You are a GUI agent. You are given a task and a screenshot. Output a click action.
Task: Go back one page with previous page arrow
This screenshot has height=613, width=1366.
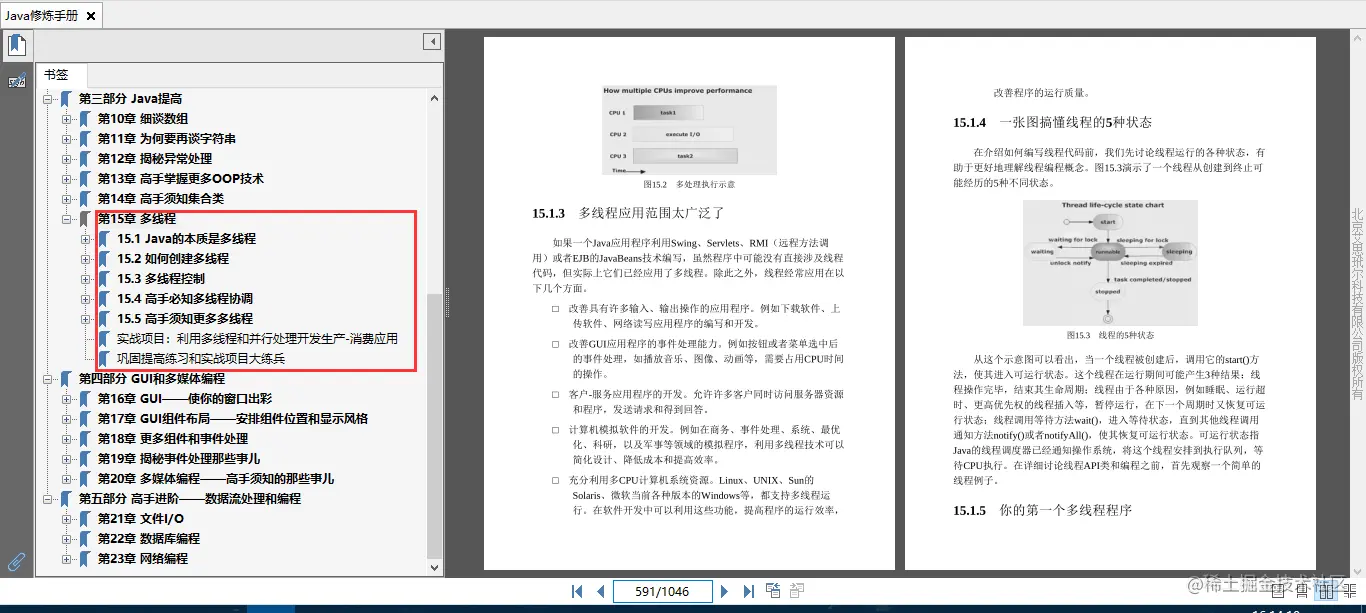pyautogui.click(x=600, y=591)
